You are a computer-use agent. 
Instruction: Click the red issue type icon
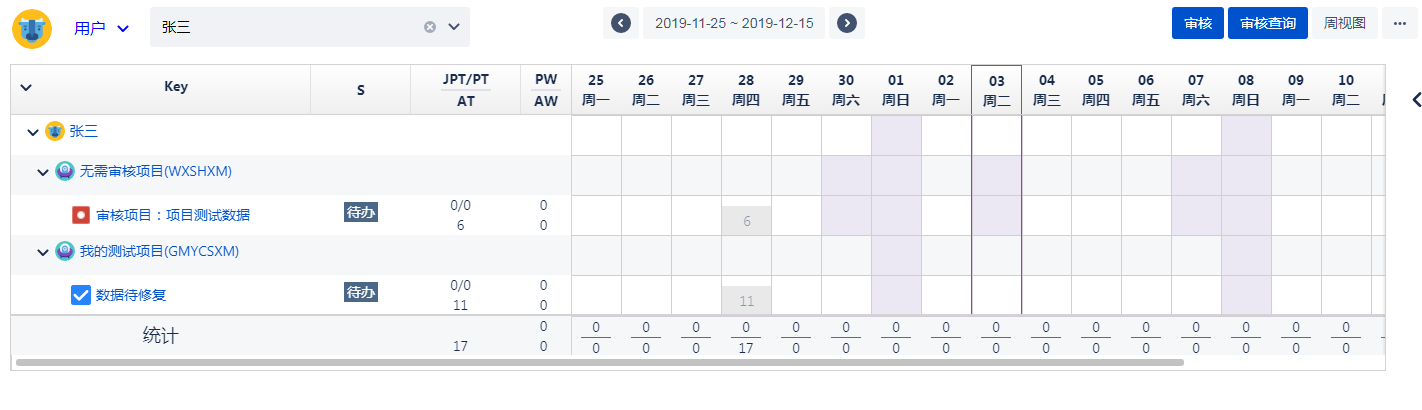click(81, 215)
